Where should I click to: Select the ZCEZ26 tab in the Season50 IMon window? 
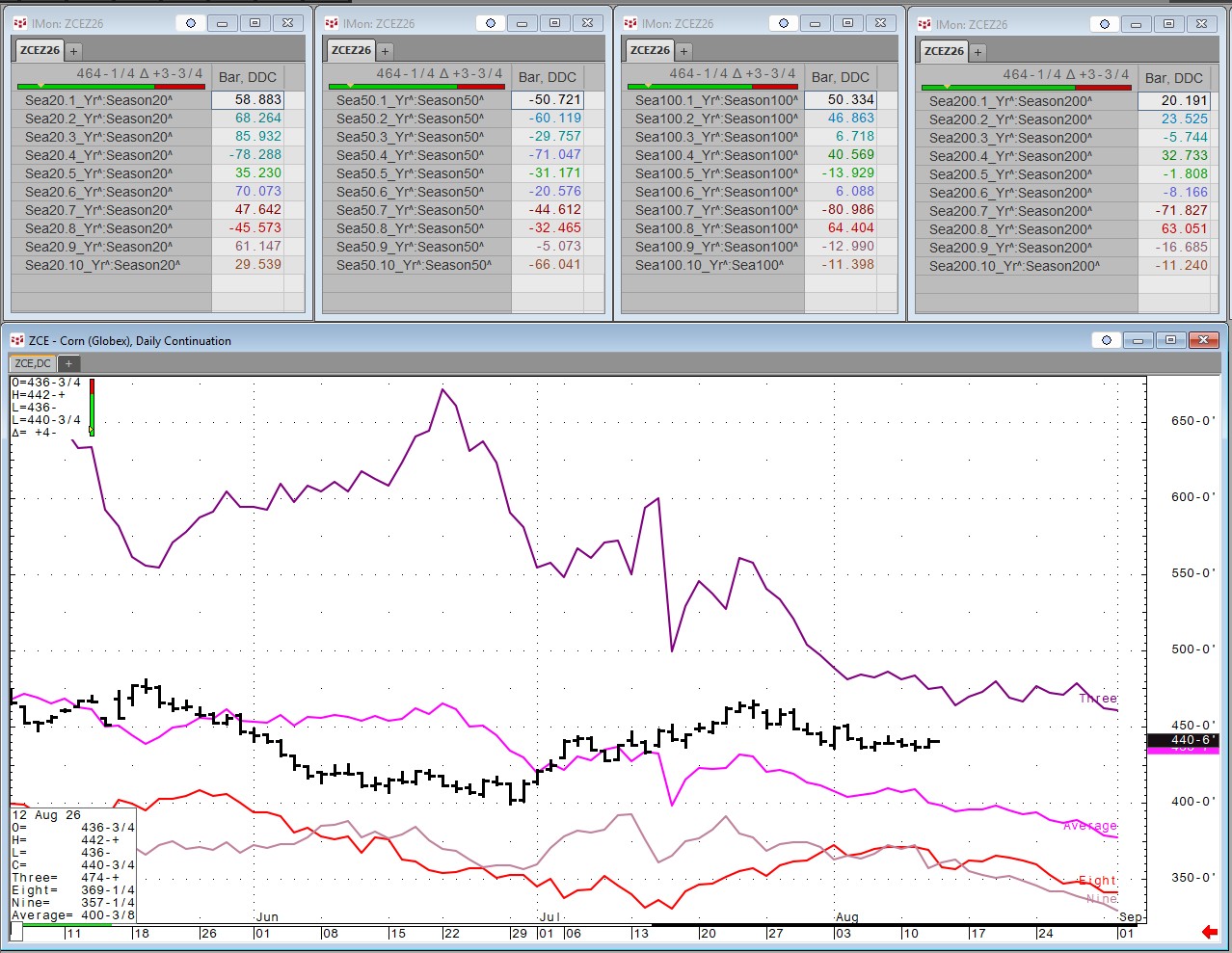(x=351, y=50)
